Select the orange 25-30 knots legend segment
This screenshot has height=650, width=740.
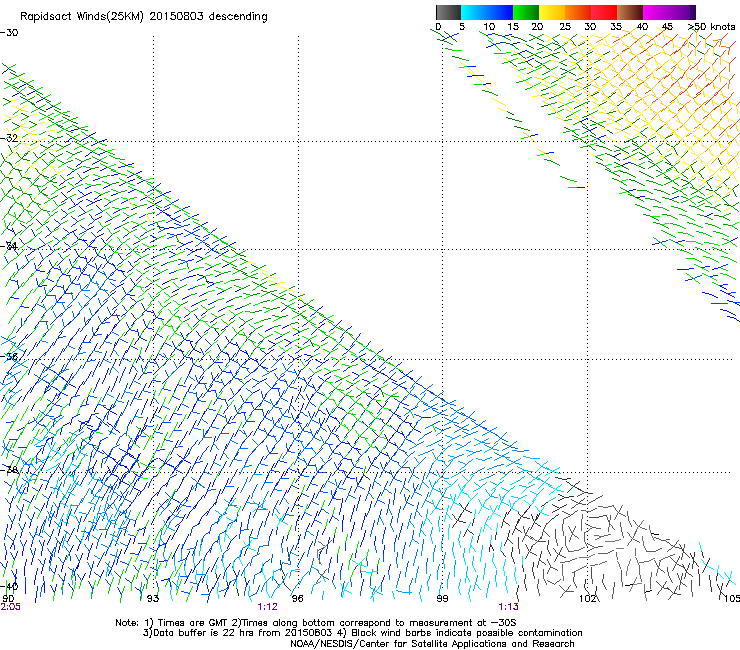[x=578, y=12]
